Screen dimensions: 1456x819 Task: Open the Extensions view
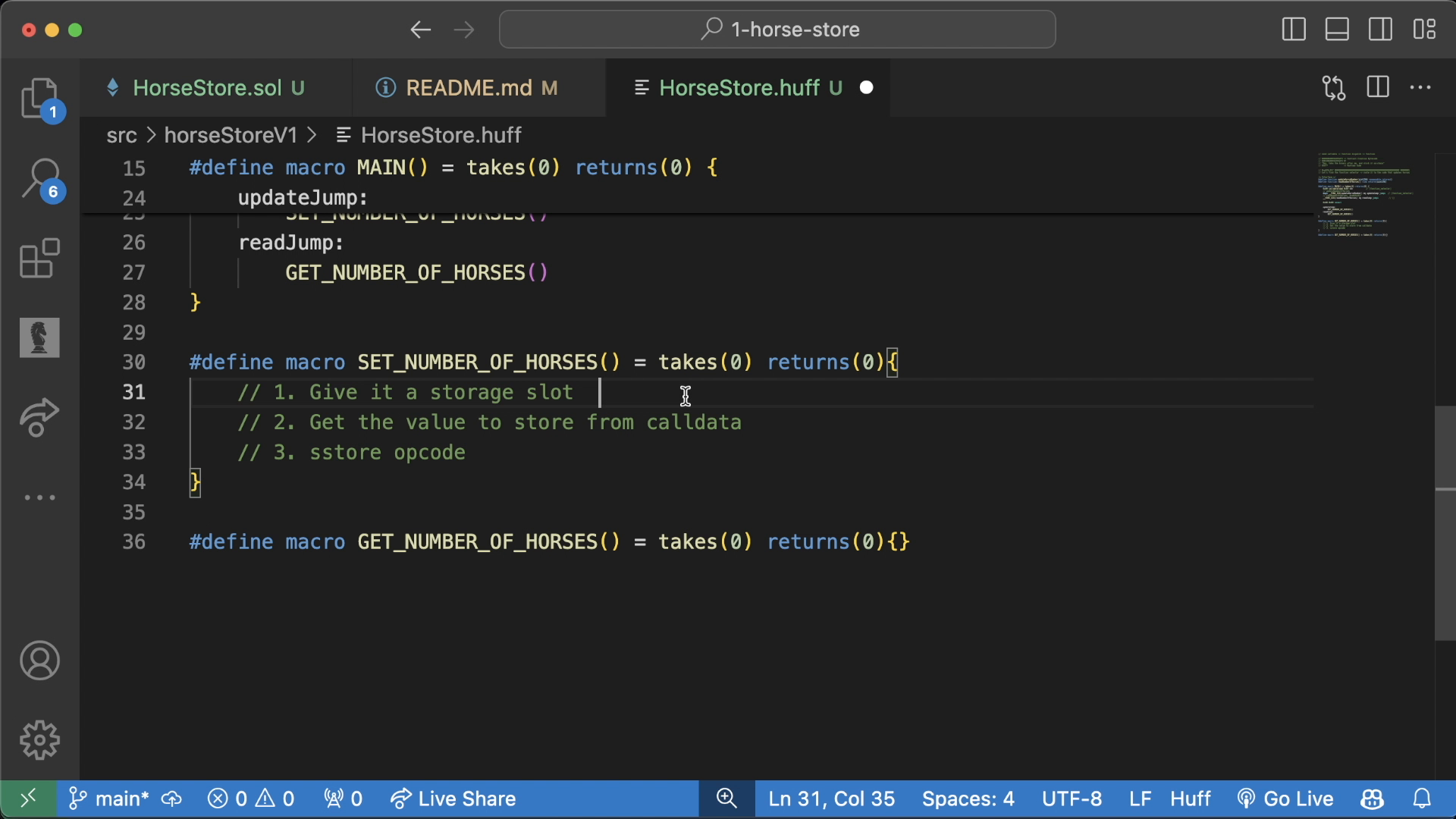(x=39, y=259)
